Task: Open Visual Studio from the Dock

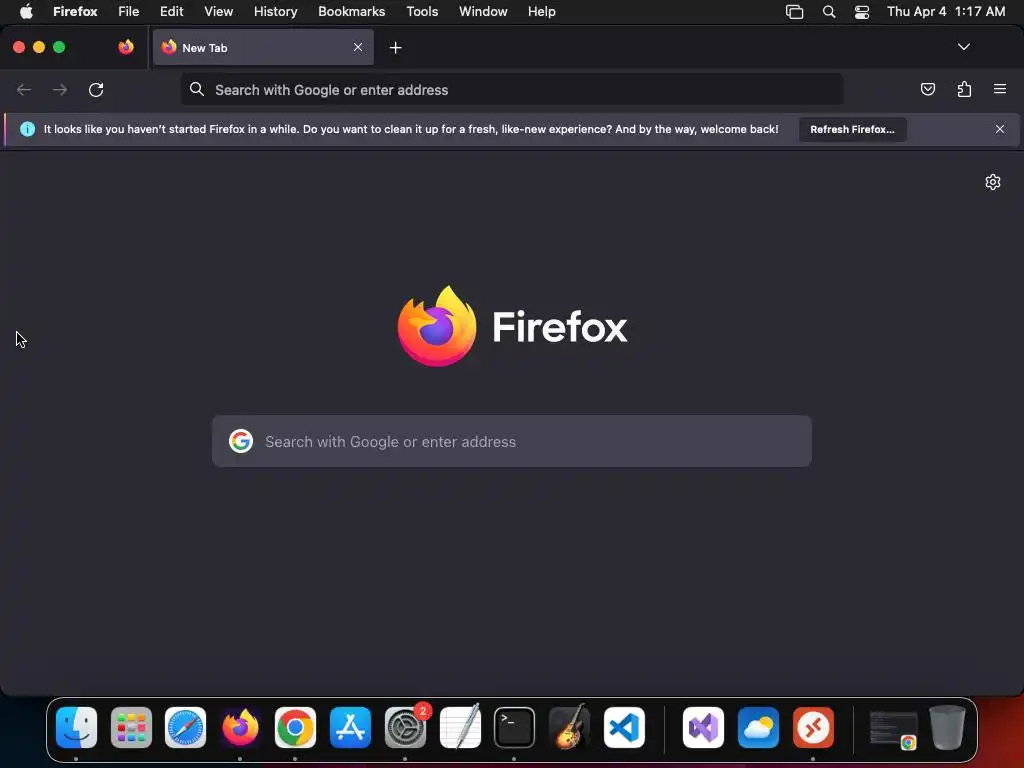Action: point(703,727)
